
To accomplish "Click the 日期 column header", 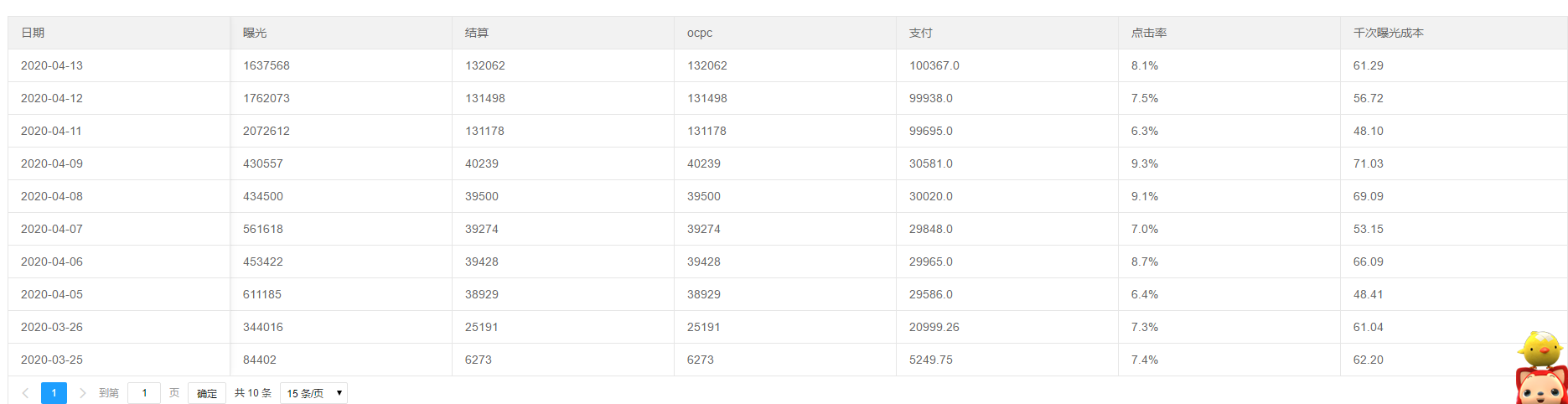I will [x=33, y=33].
